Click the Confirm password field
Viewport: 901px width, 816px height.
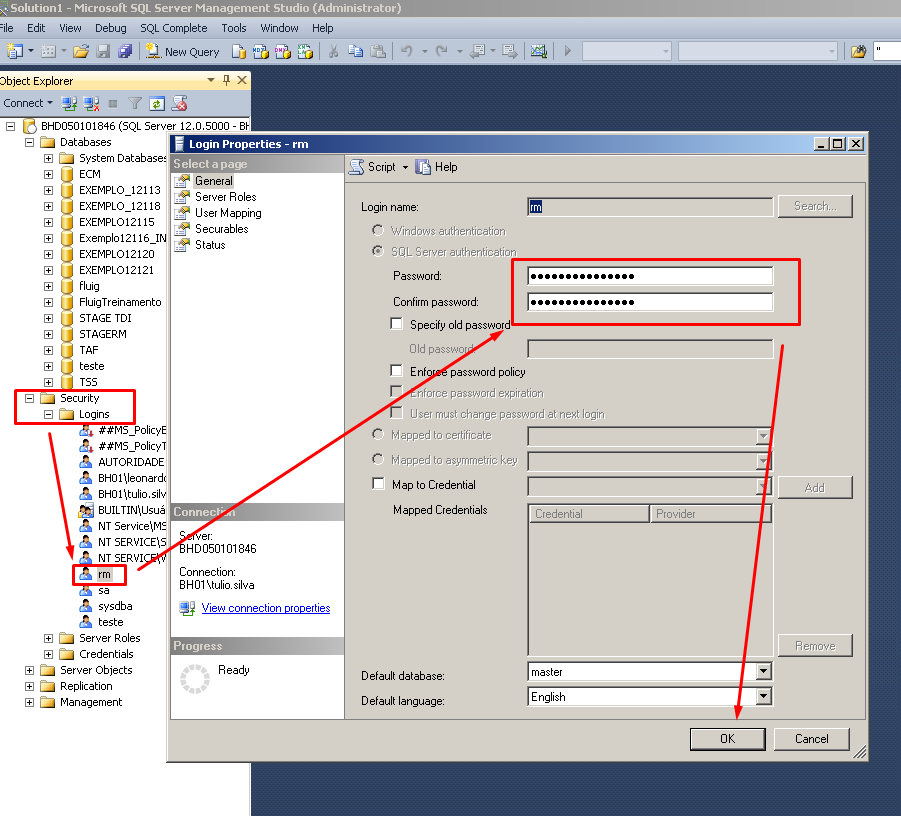[x=650, y=302]
